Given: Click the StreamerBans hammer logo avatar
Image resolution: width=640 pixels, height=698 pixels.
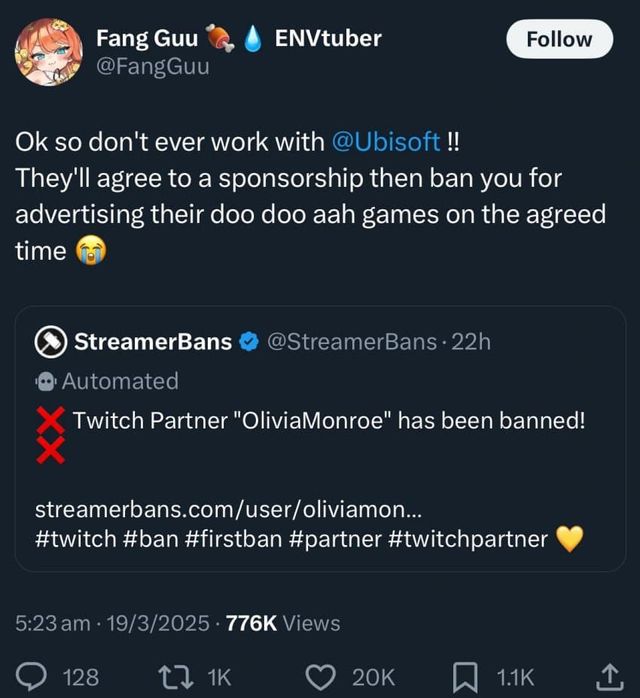Looking at the screenshot, I should 51,342.
